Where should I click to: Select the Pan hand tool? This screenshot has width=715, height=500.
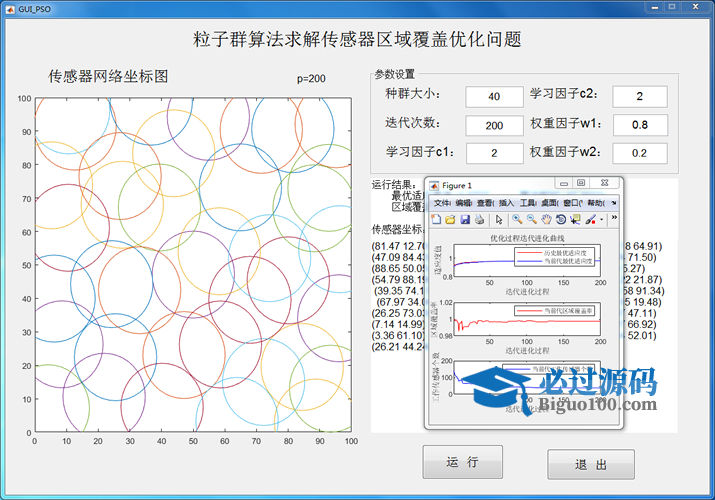pos(546,220)
